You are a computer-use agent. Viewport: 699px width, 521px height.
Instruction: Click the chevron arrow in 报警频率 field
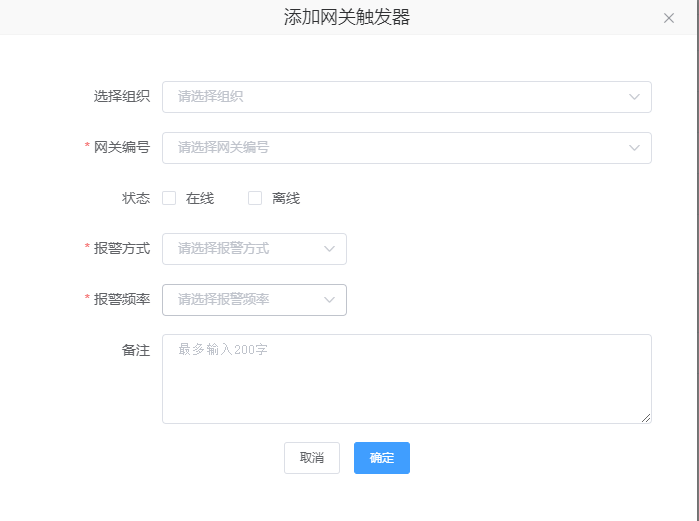click(x=329, y=300)
